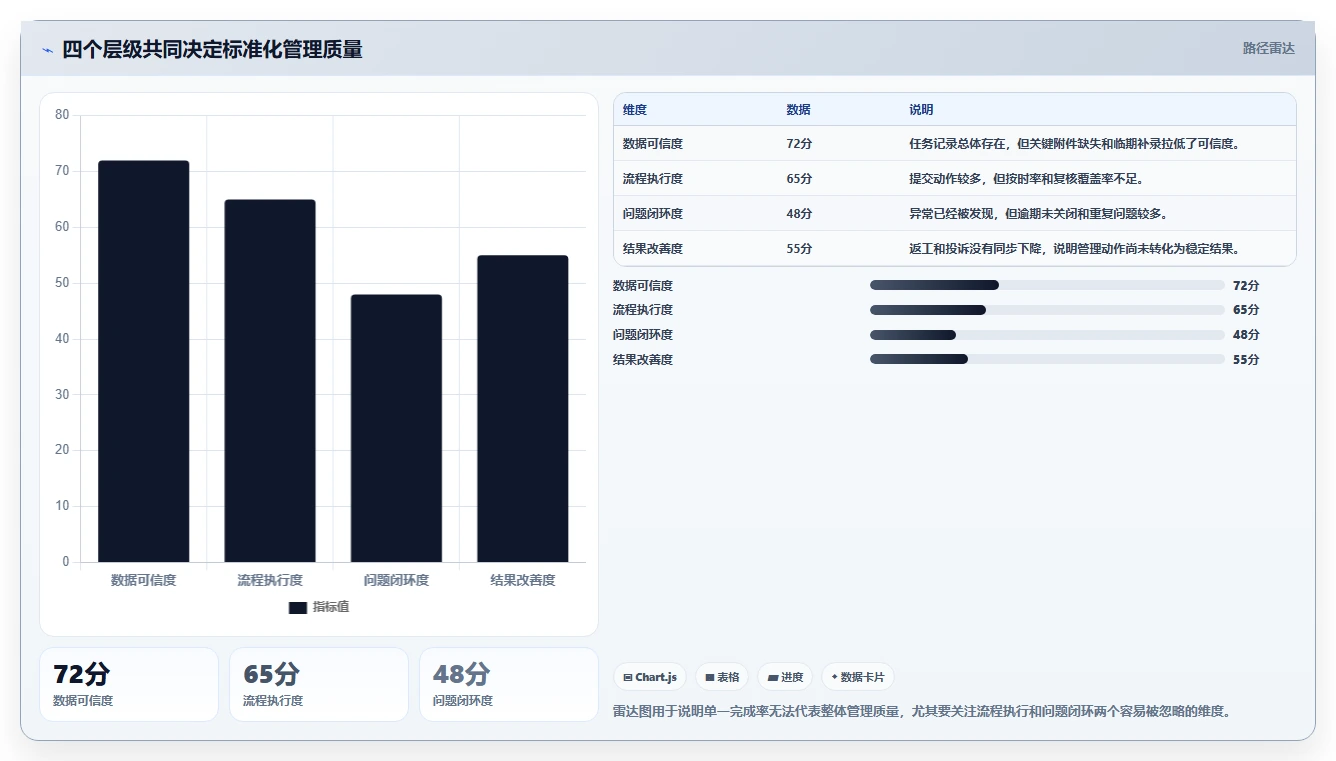The image size is (1336, 761).
Task: Click the description starting 任务记录总体存在
Action: pos(1075,144)
